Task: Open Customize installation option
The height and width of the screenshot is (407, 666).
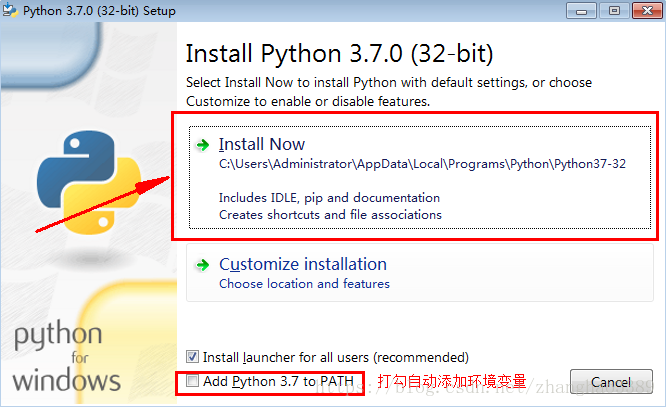Action: coord(420,272)
